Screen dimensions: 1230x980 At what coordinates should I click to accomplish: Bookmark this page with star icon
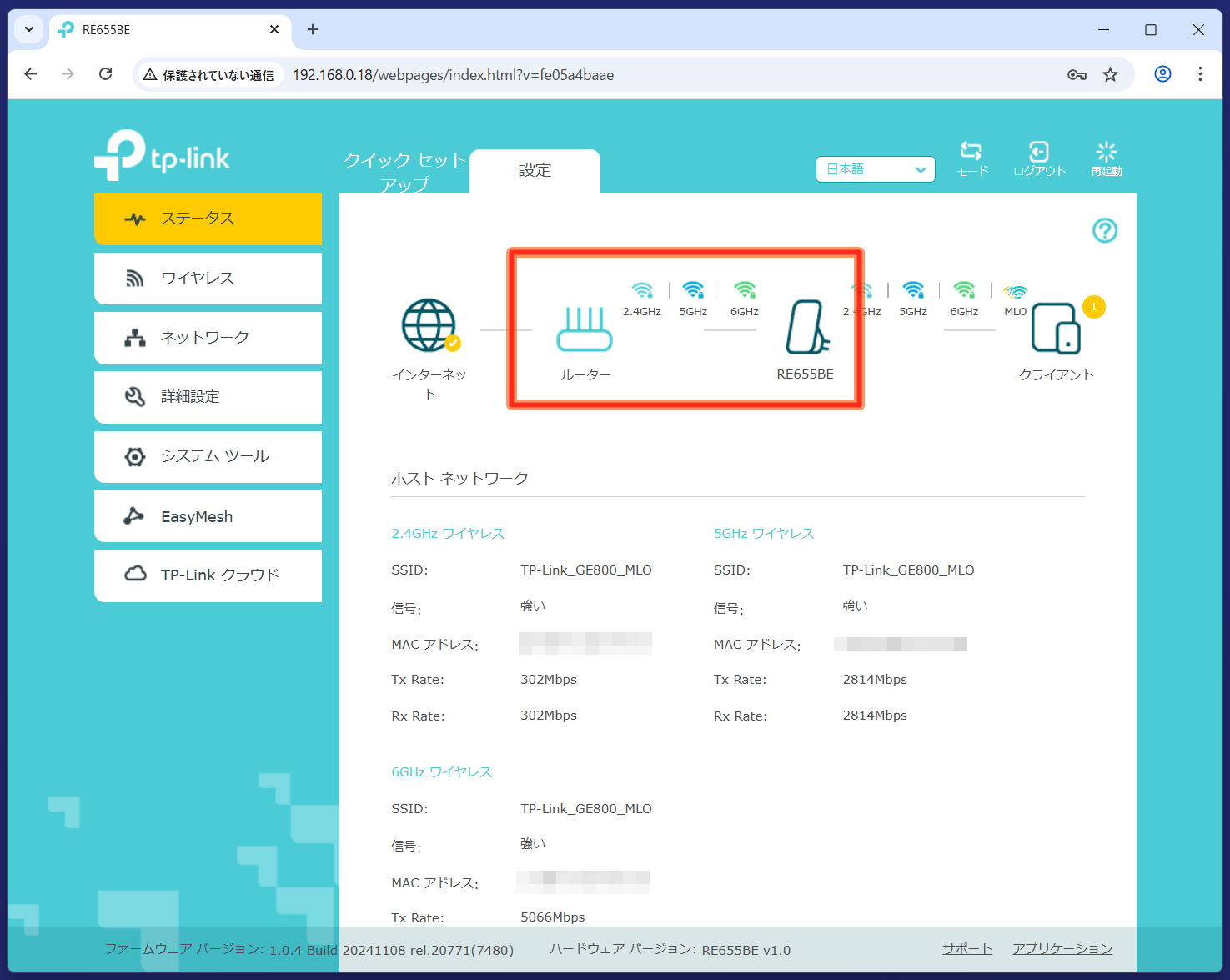[1110, 74]
